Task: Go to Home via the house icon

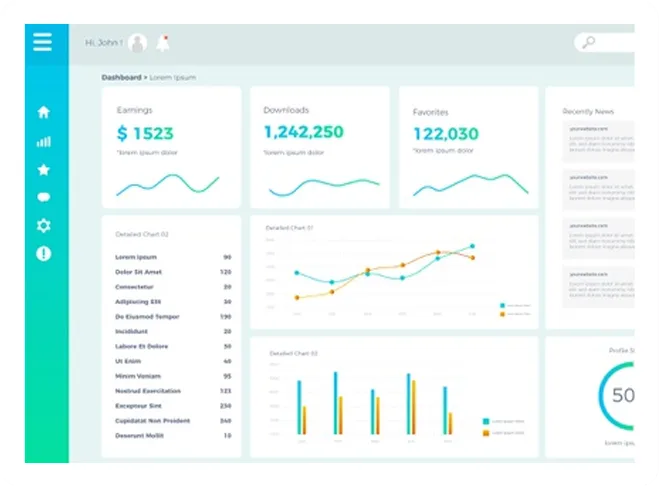Action: coord(44,112)
